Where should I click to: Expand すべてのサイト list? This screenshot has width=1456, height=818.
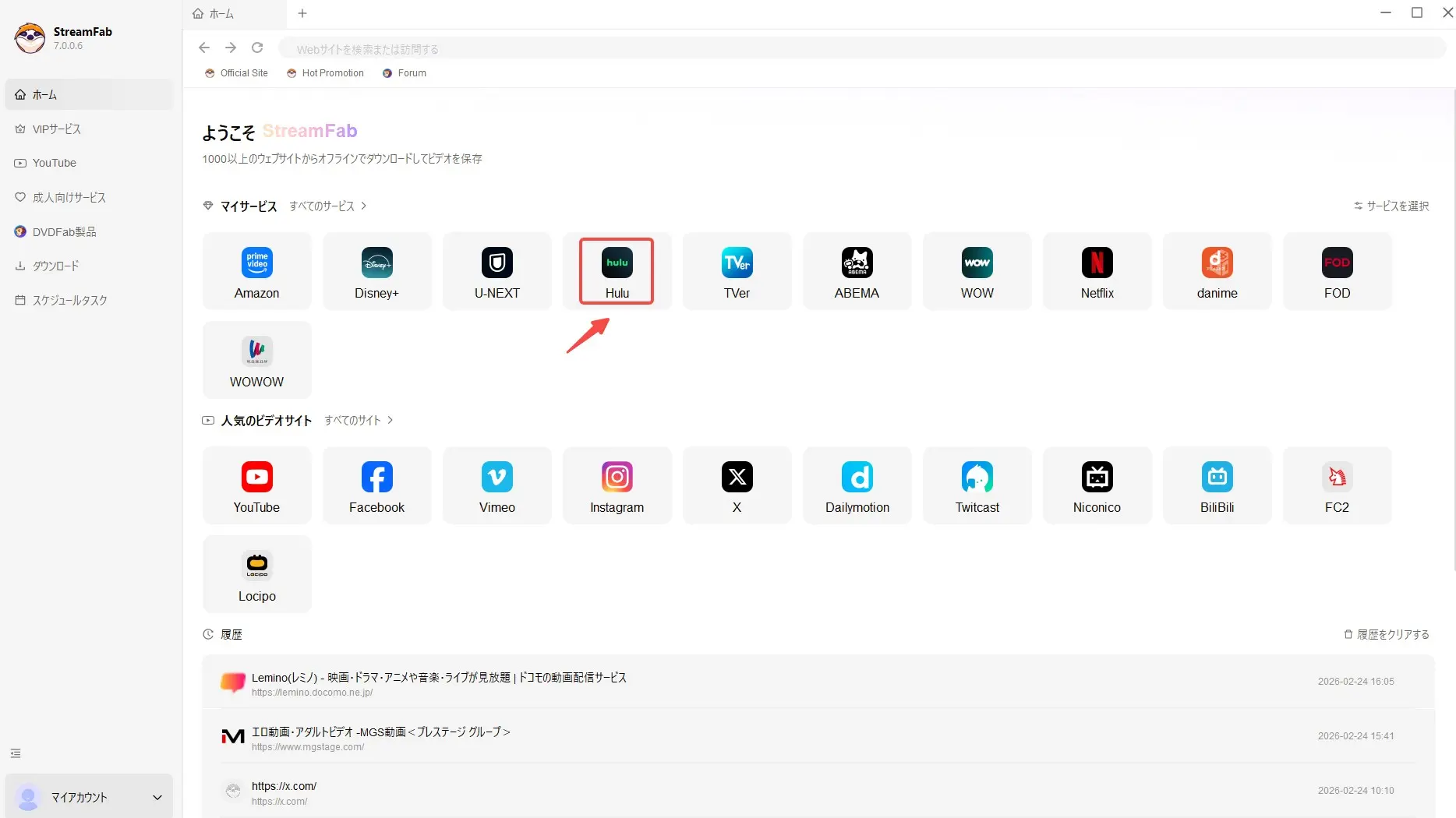(359, 420)
